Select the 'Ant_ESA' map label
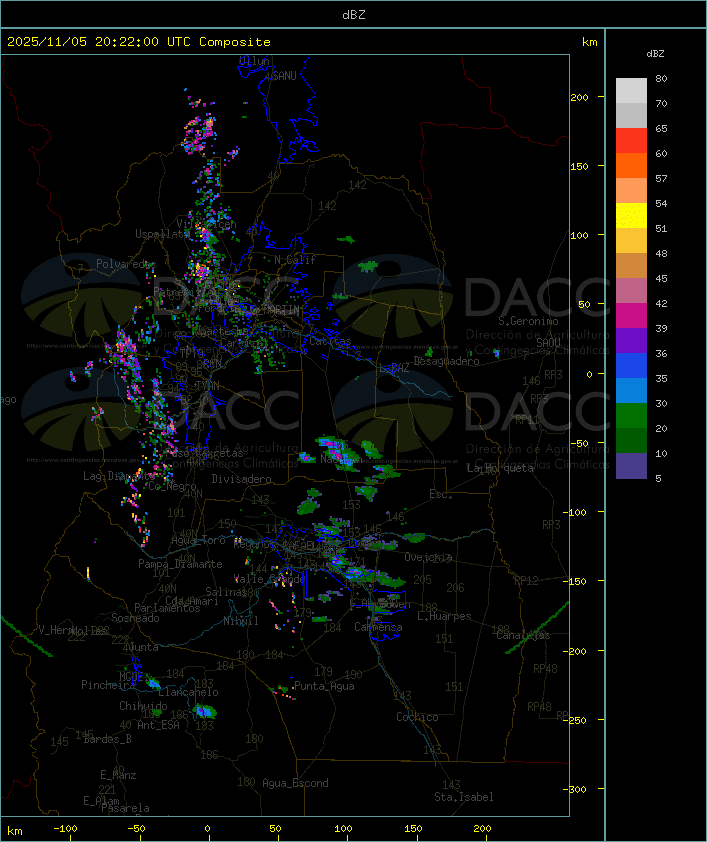This screenshot has width=707, height=842. pos(158,725)
